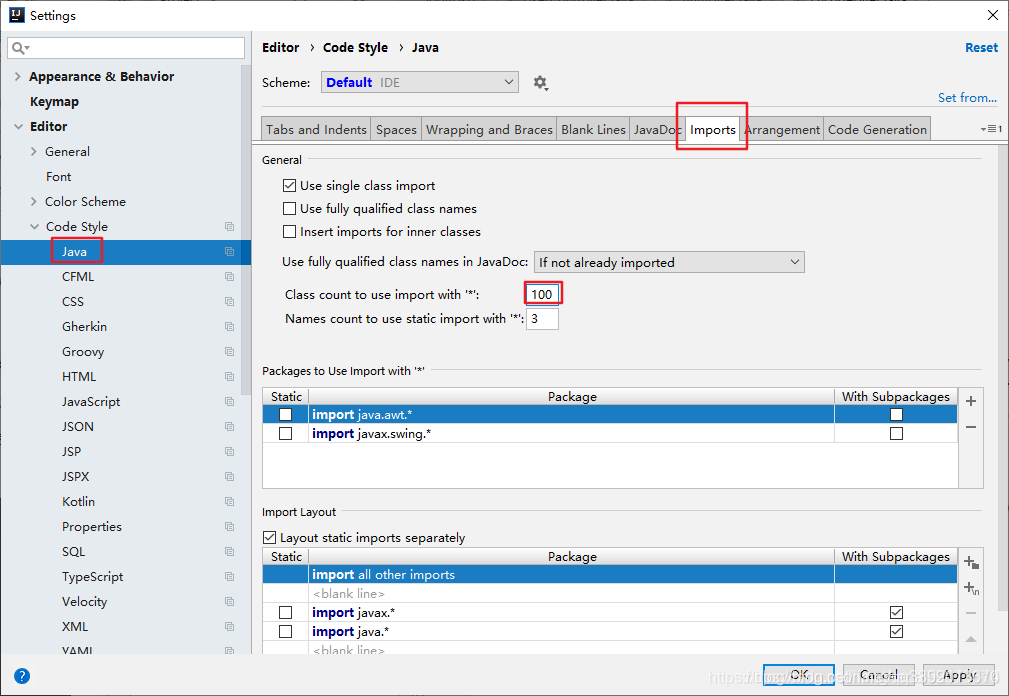Screen dimensions: 1009x696
Task: Click copy icon beside HTML
Action: 229,376
